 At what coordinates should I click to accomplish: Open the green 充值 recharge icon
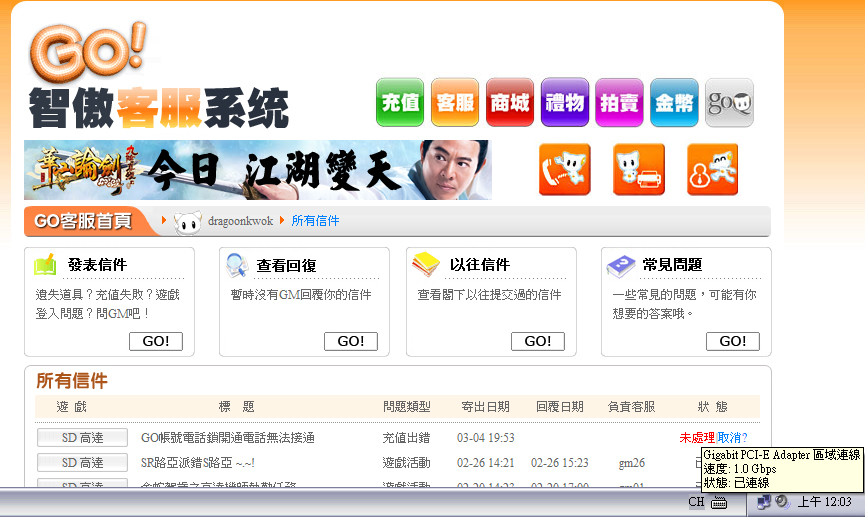(x=400, y=103)
